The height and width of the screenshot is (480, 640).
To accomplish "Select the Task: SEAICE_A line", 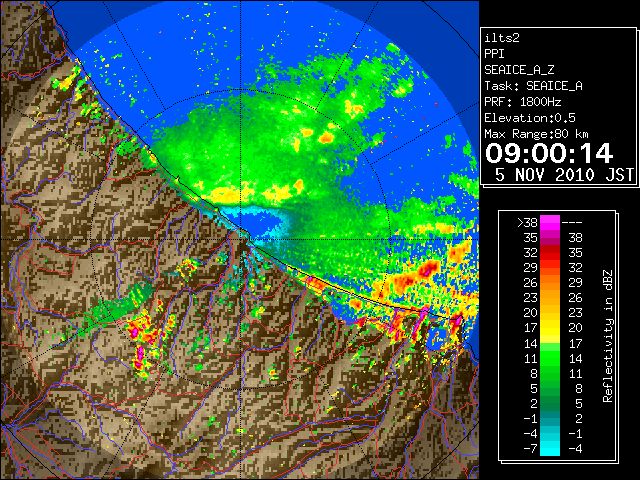I will coord(533,86).
